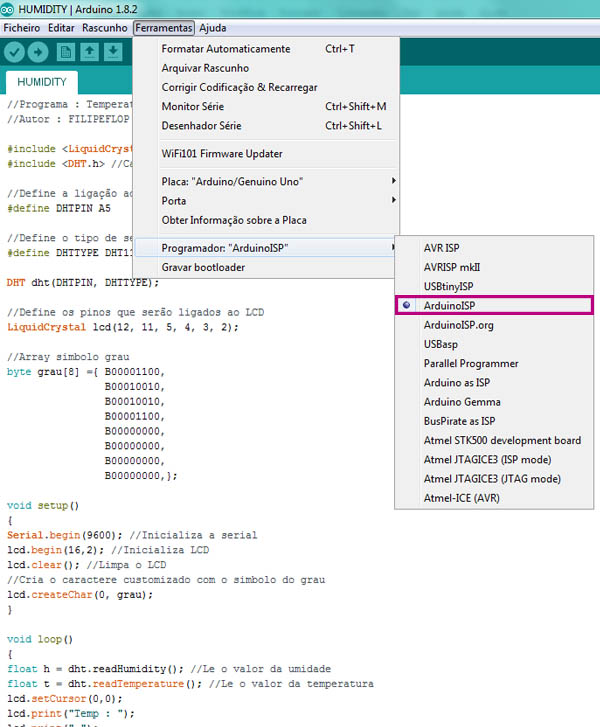This screenshot has height=727, width=600.
Task: Choose AVRISP mkII programmer
Action: [x=494, y=268]
